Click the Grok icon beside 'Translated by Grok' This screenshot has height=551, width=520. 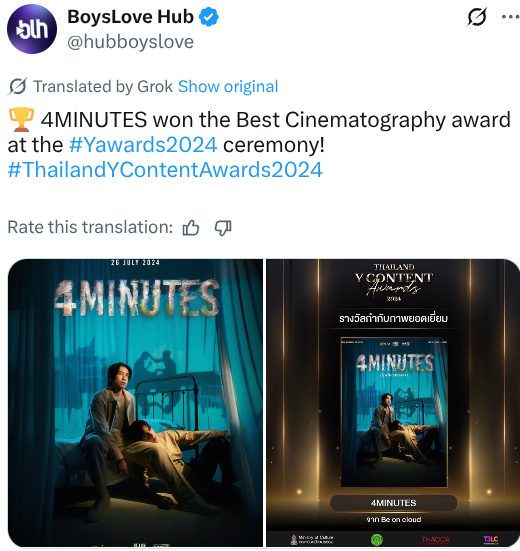[x=17, y=86]
